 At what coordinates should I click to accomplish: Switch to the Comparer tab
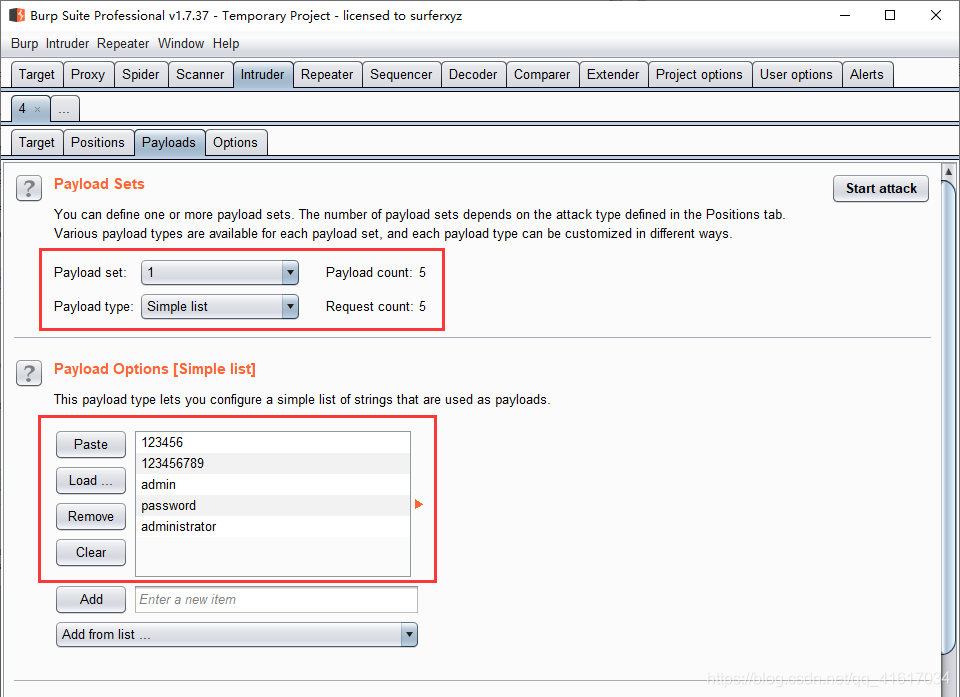point(542,75)
